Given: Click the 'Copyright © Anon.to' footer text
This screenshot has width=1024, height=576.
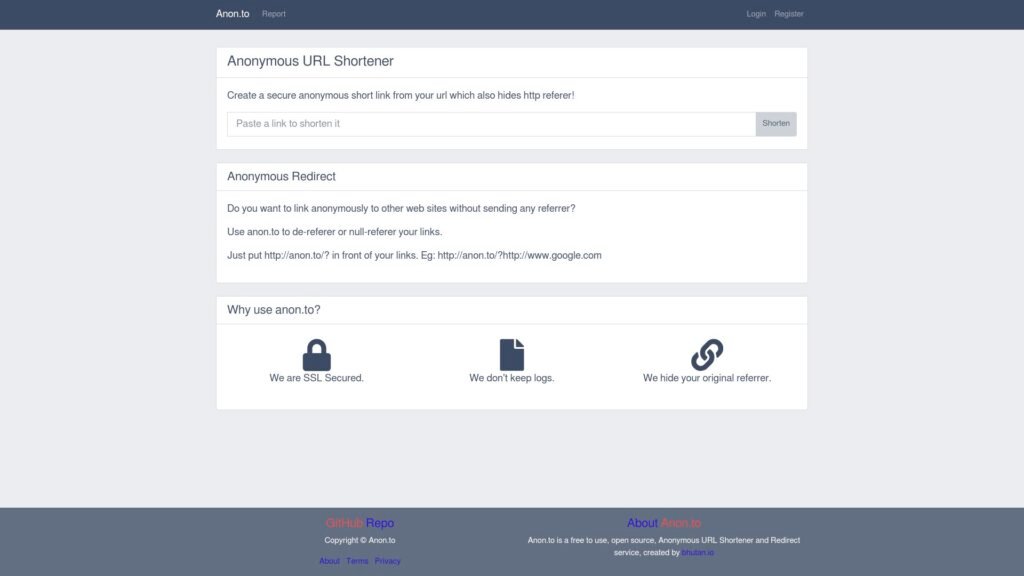Looking at the screenshot, I should [x=360, y=540].
